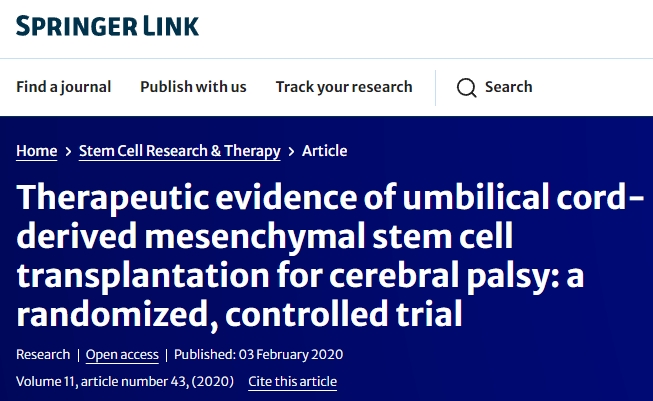Click the (2020) year in citation line
Image resolution: width=653 pixels, height=401 pixels.
coord(220,381)
